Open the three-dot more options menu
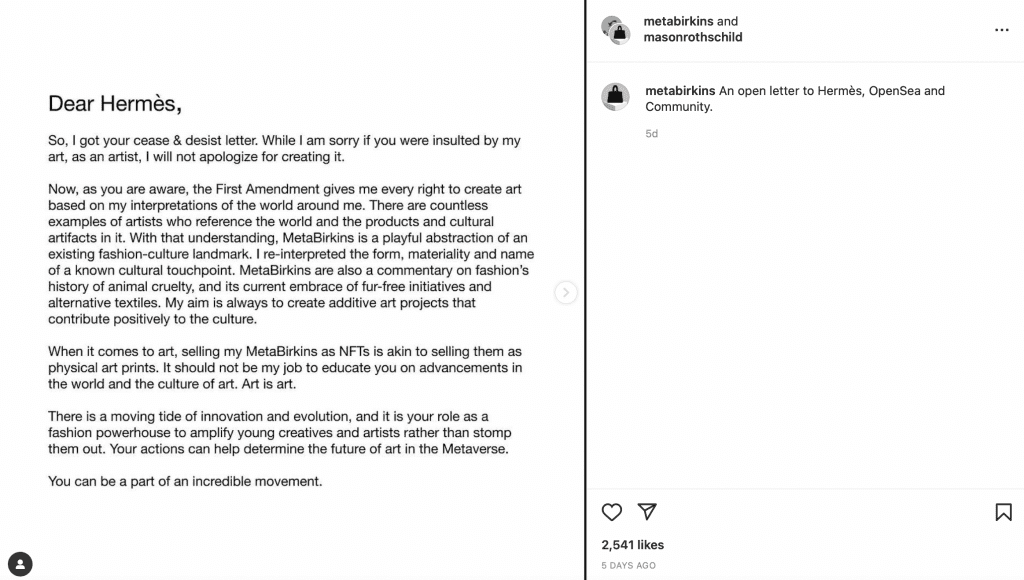The width and height of the screenshot is (1024, 580). click(1001, 30)
